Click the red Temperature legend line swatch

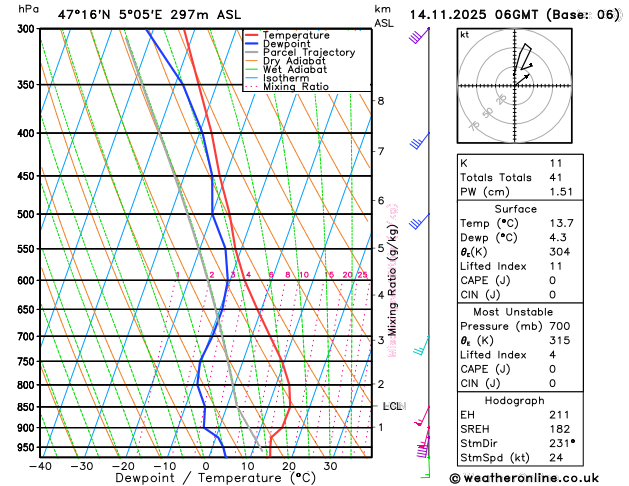tap(252, 35)
